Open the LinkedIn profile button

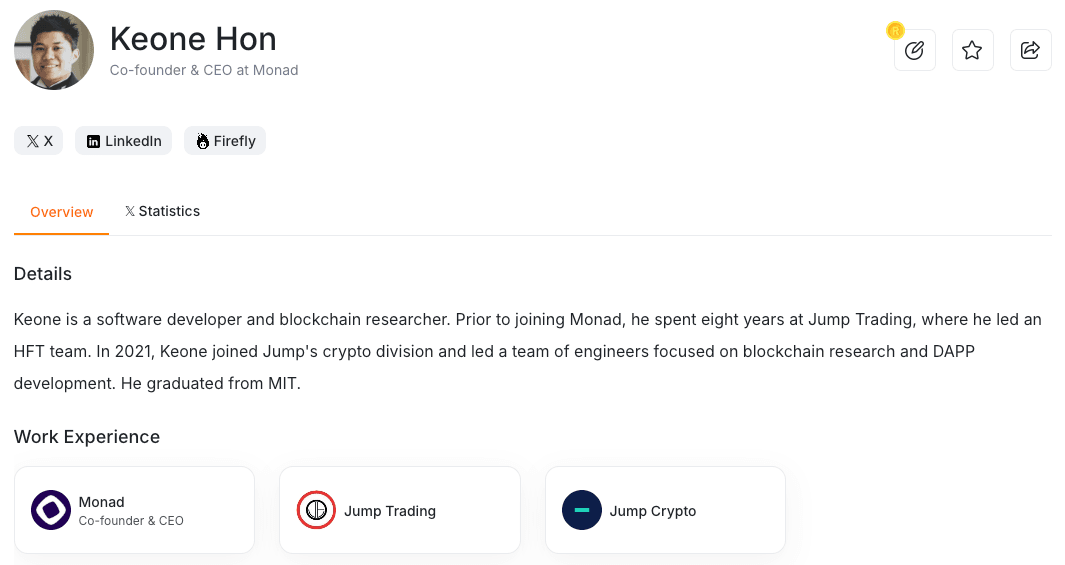tap(124, 141)
